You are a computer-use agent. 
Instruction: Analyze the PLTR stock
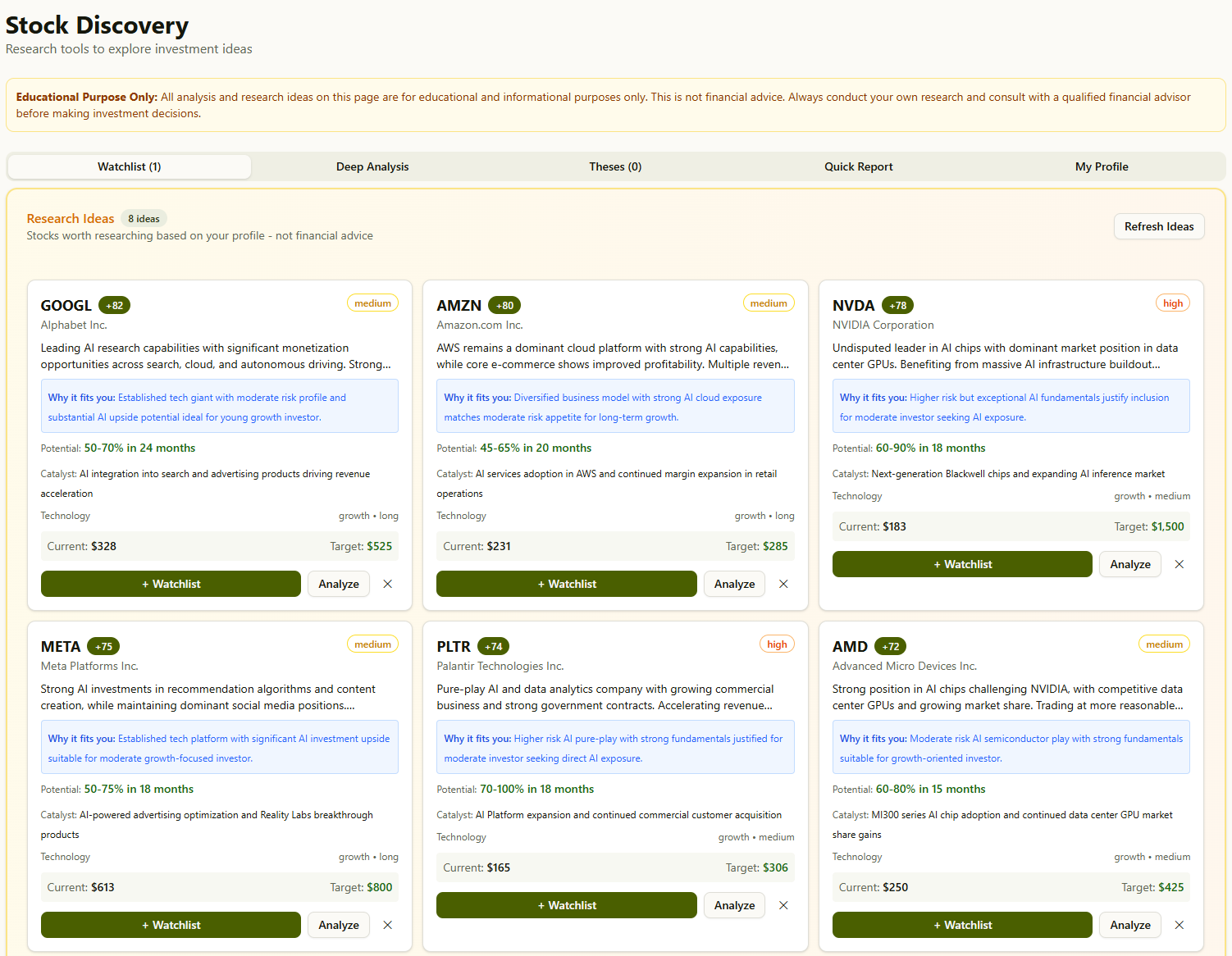[x=734, y=905]
